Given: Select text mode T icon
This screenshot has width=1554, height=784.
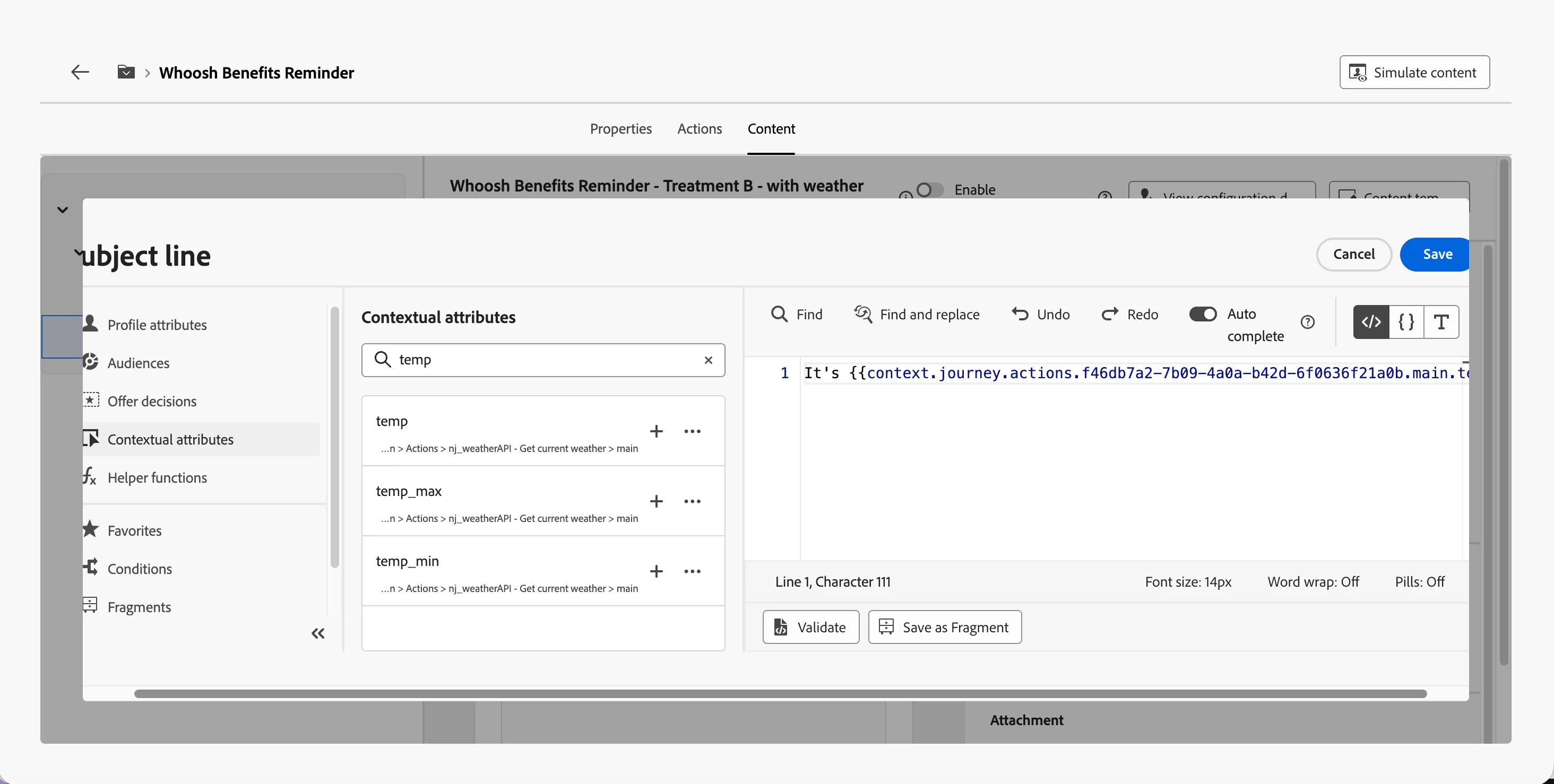Looking at the screenshot, I should click(1441, 322).
